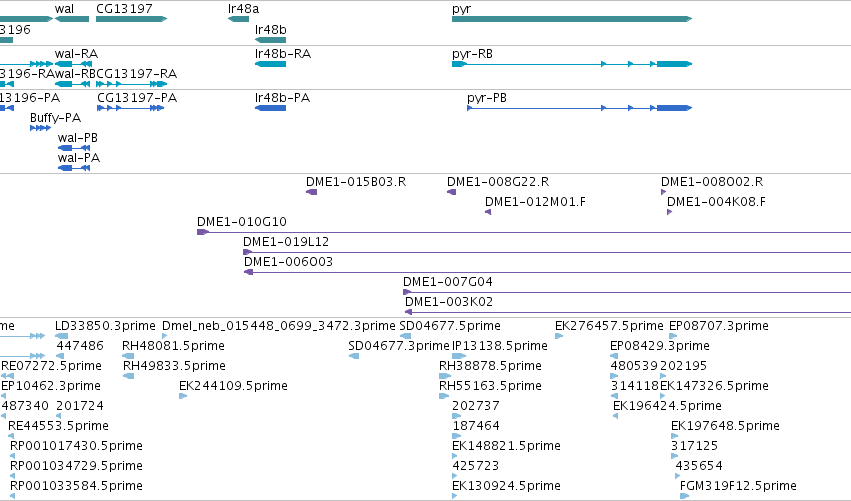This screenshot has height=501, width=851.
Task: Select the CG13197 gene bar
Action: [131, 19]
